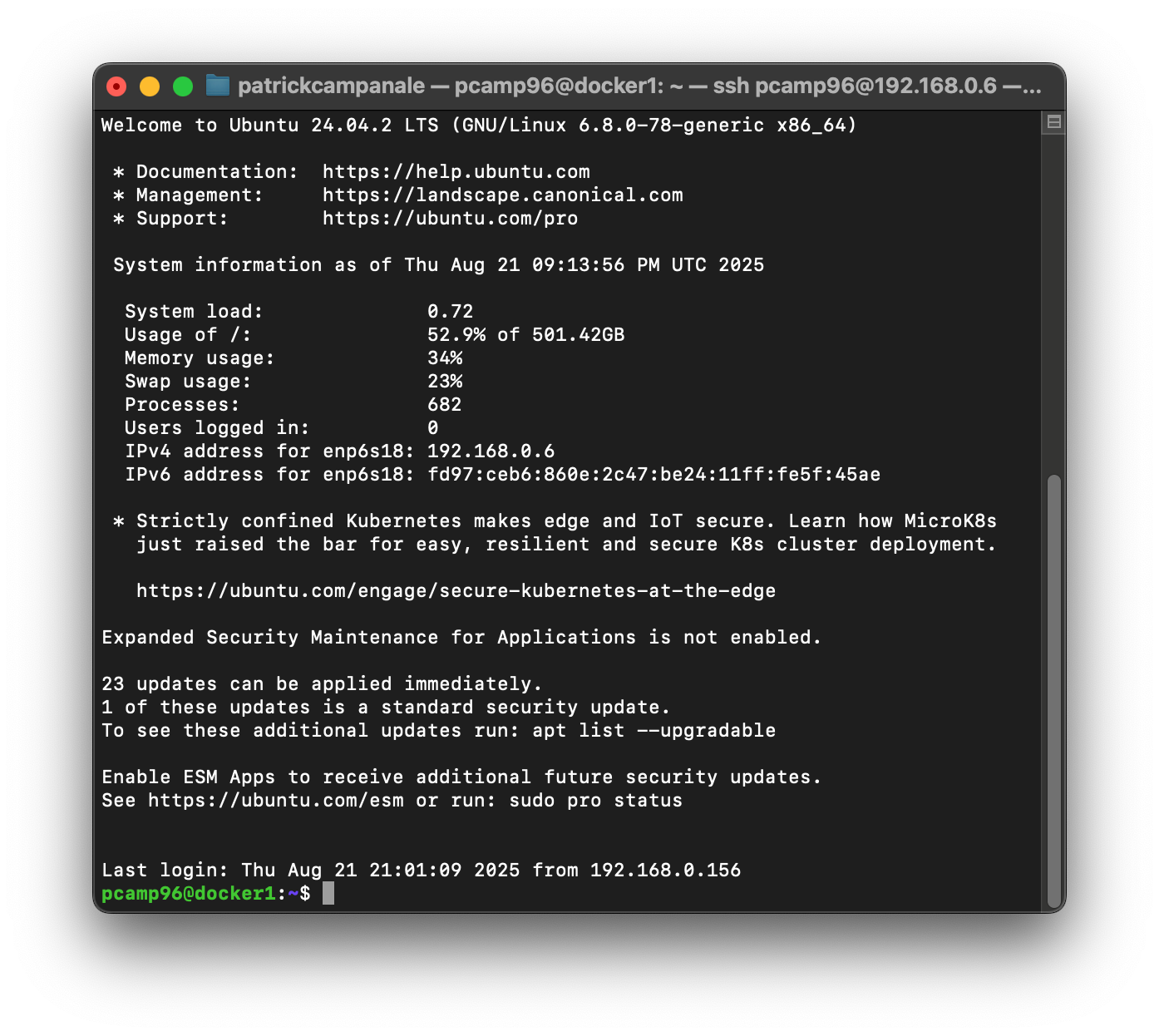Click green full-screen window button
Screen dimensions: 1159x1036
coord(183,86)
